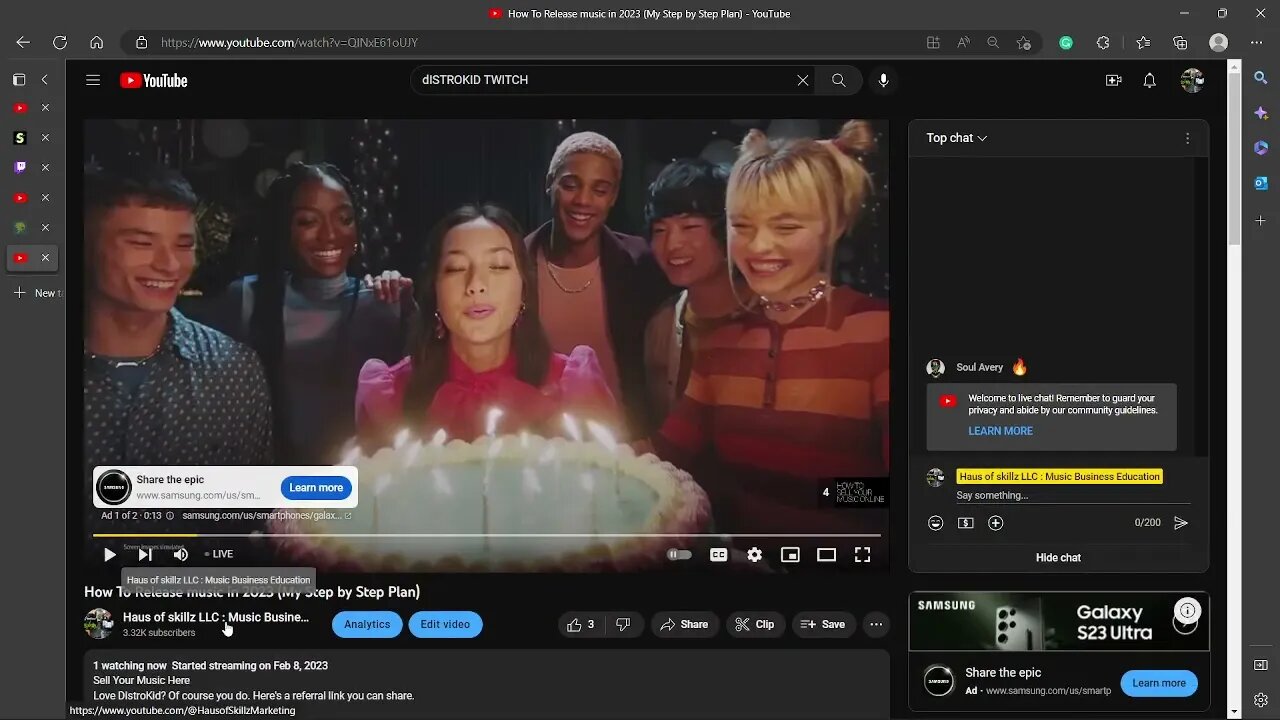Run search with the magnifier button
Screen dimensions: 1280x720
tap(838, 80)
